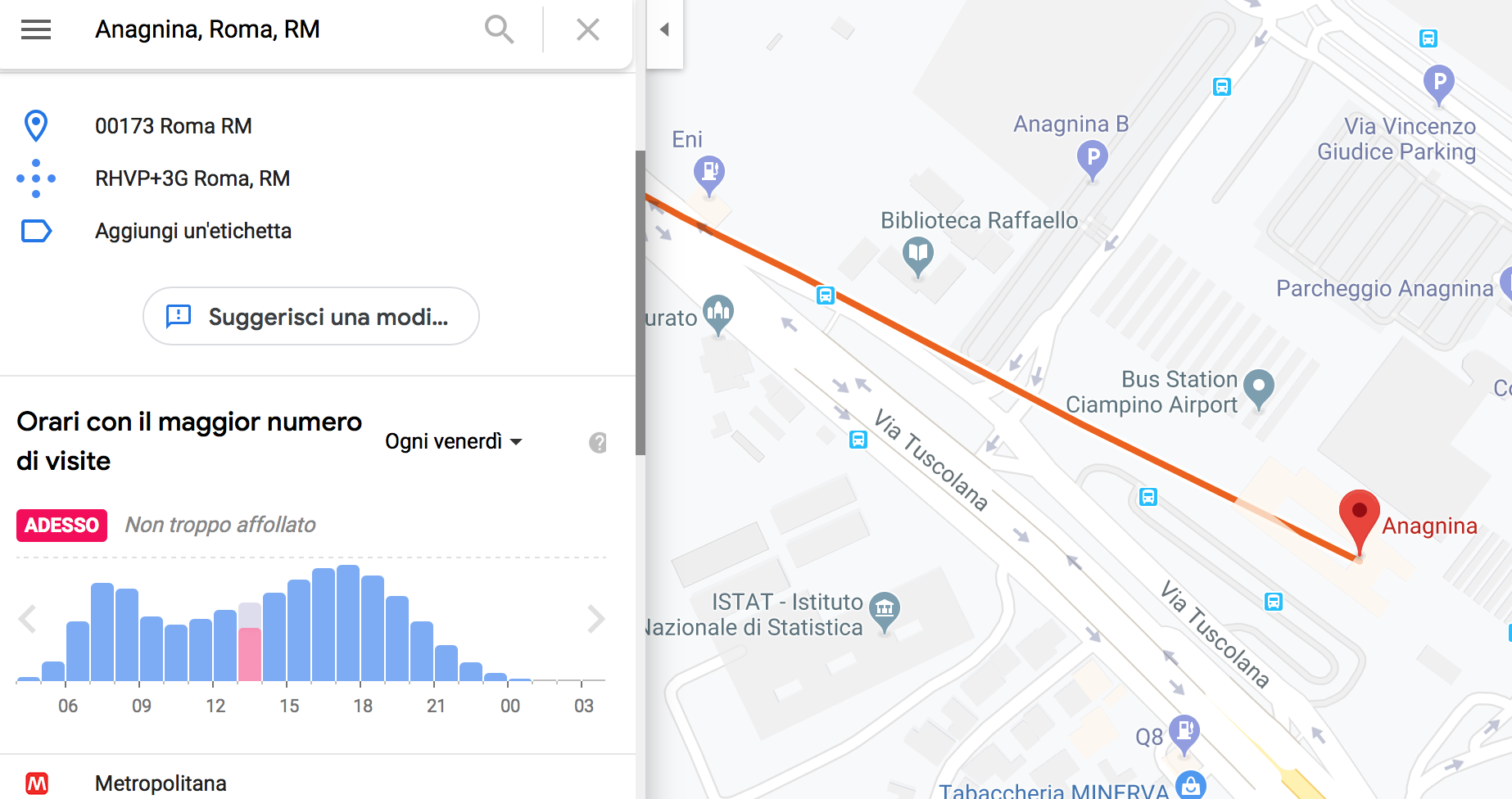Click Suggerisci una modifica button
Viewport: 1512px width, 799px height.
310,317
